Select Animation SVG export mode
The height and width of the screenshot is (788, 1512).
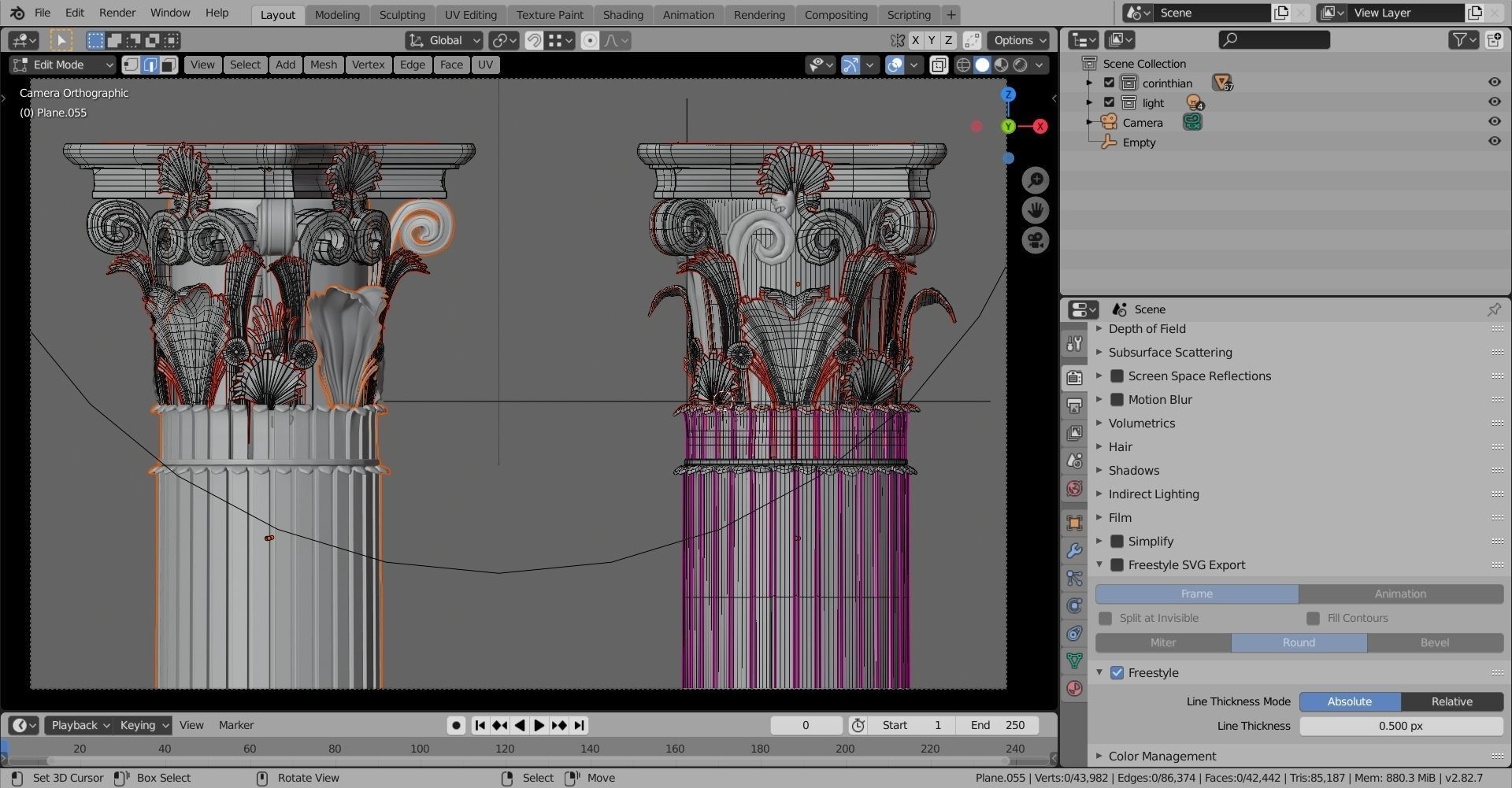coord(1400,594)
